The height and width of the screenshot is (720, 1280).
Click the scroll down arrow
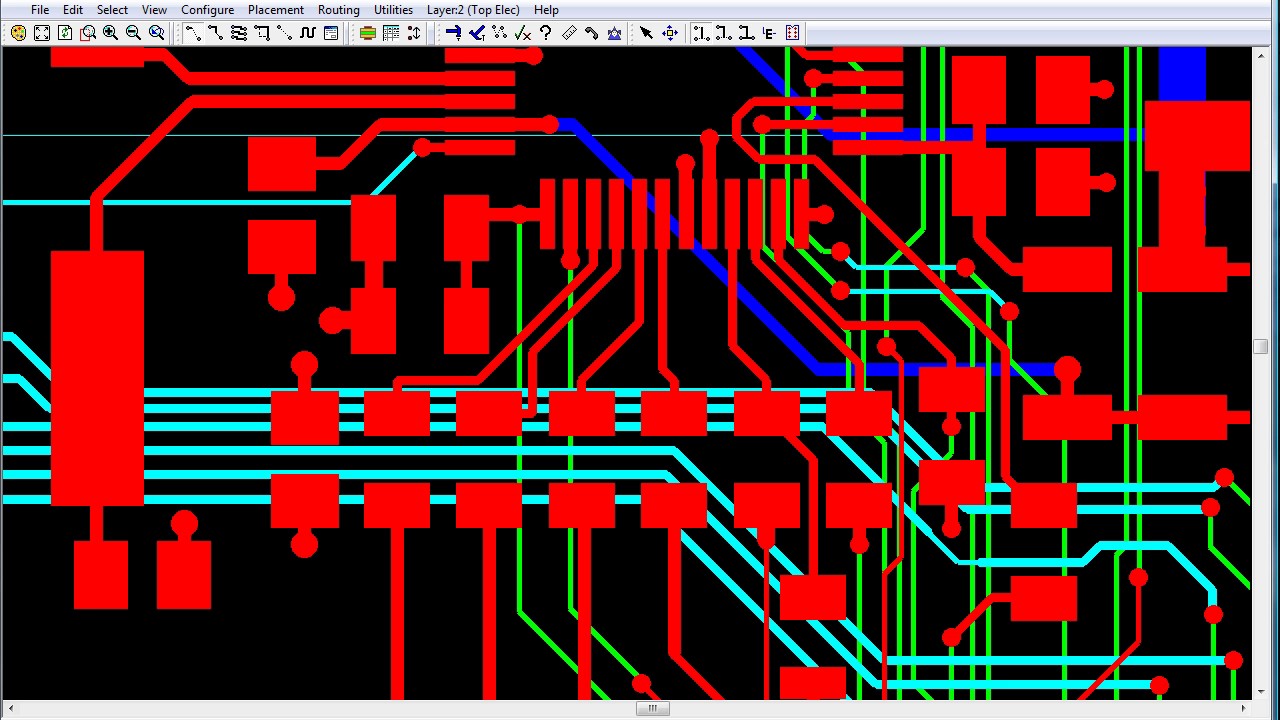[x=1260, y=692]
